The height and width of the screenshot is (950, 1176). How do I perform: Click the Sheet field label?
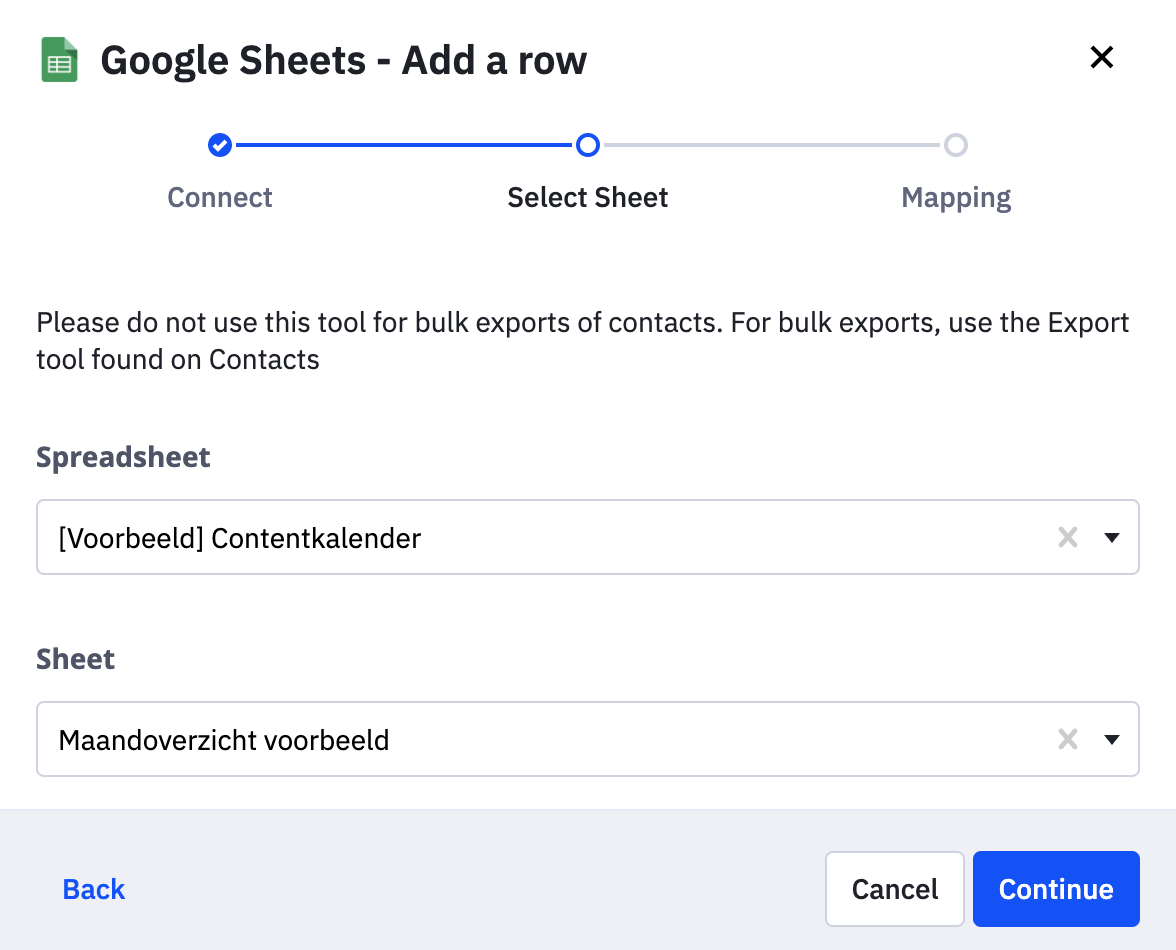[75, 659]
